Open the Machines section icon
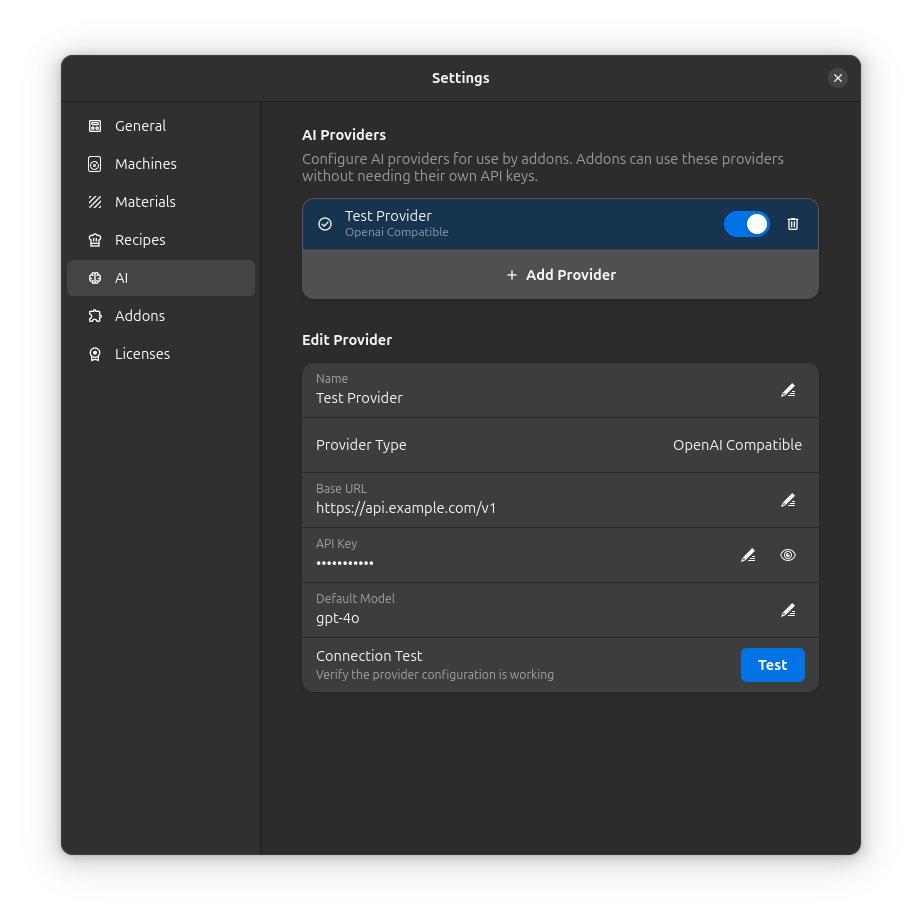Image resolution: width=922 pixels, height=922 pixels. click(x=95, y=164)
